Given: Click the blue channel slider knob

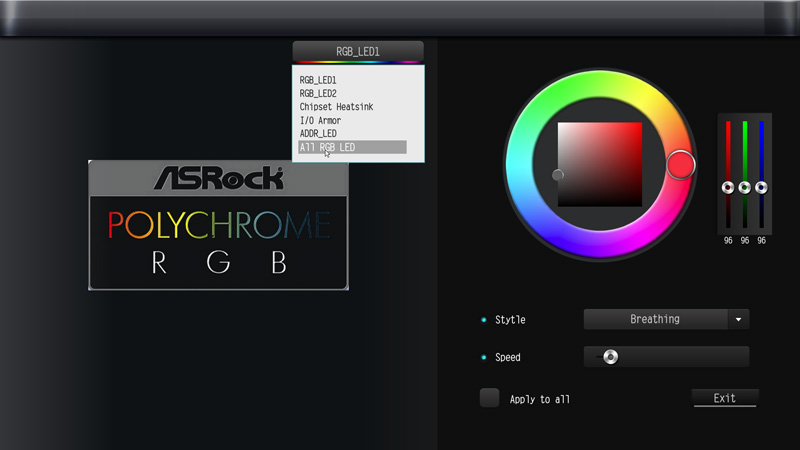Looking at the screenshot, I should pyautogui.click(x=761, y=187).
